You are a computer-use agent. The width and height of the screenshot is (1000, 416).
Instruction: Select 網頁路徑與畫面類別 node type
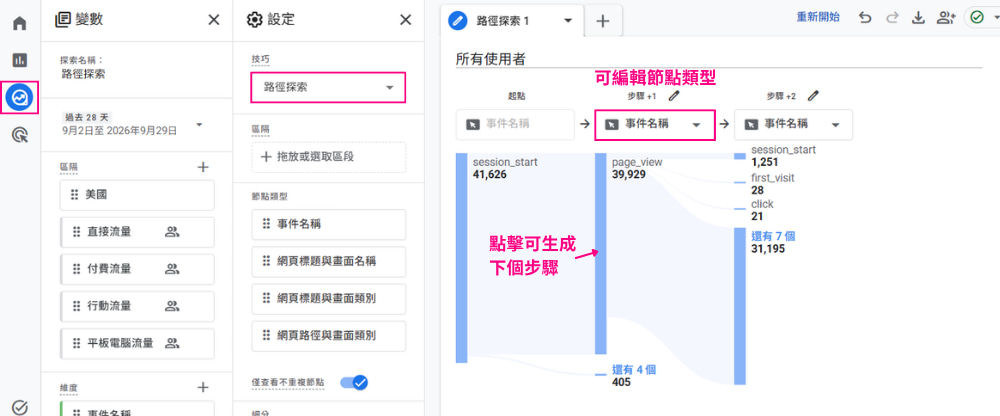329,336
